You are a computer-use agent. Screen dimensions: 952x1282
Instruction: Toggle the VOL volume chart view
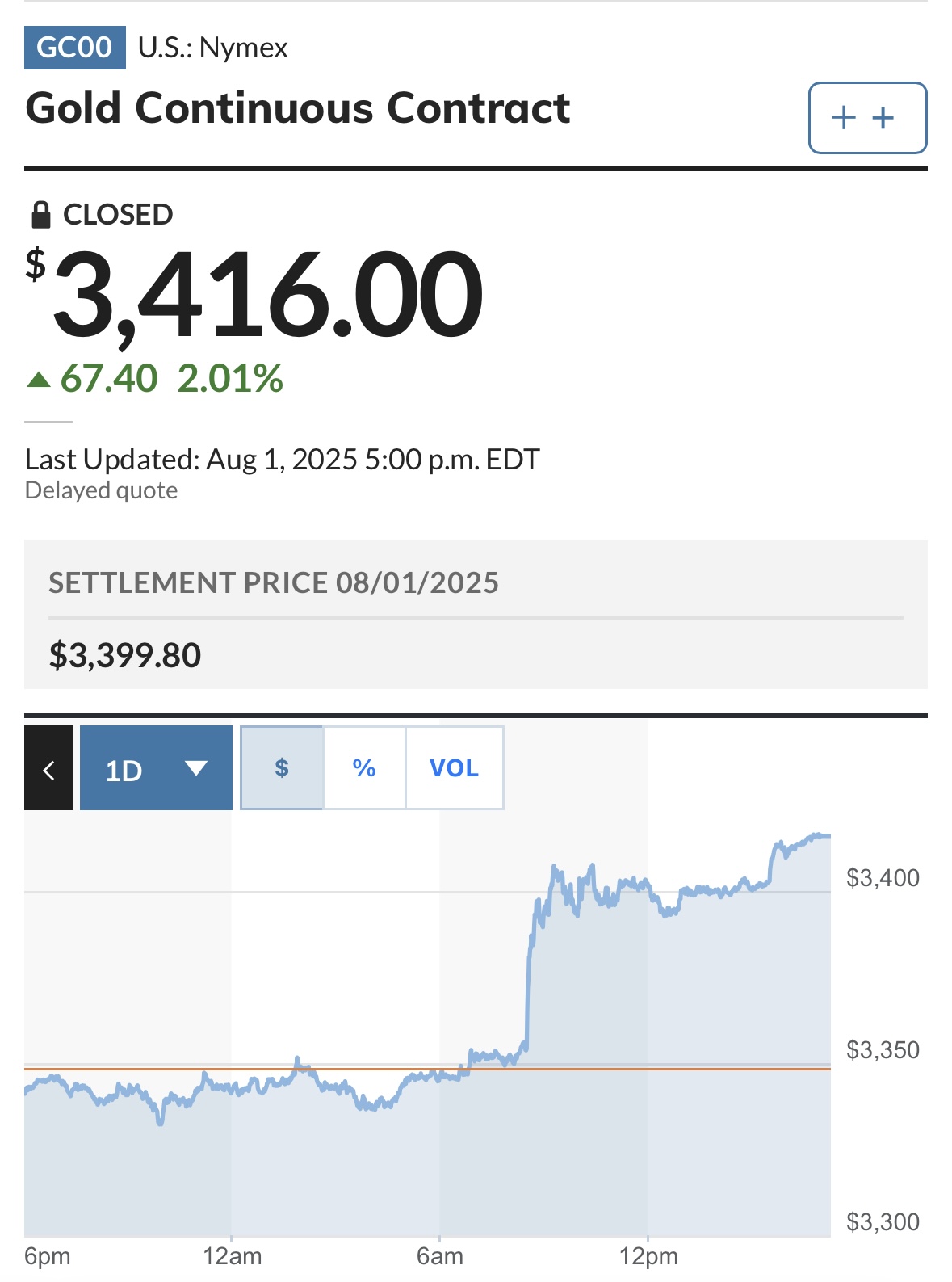(455, 768)
